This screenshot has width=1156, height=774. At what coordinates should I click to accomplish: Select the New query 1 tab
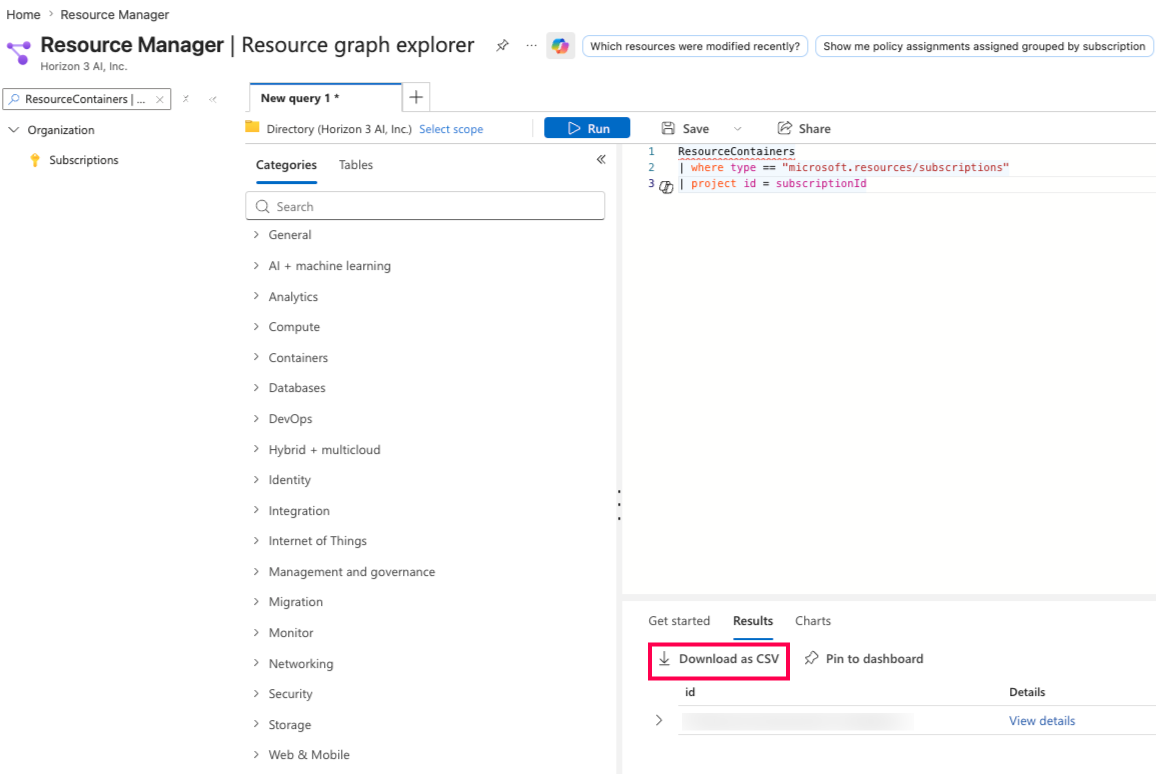tap(326, 98)
